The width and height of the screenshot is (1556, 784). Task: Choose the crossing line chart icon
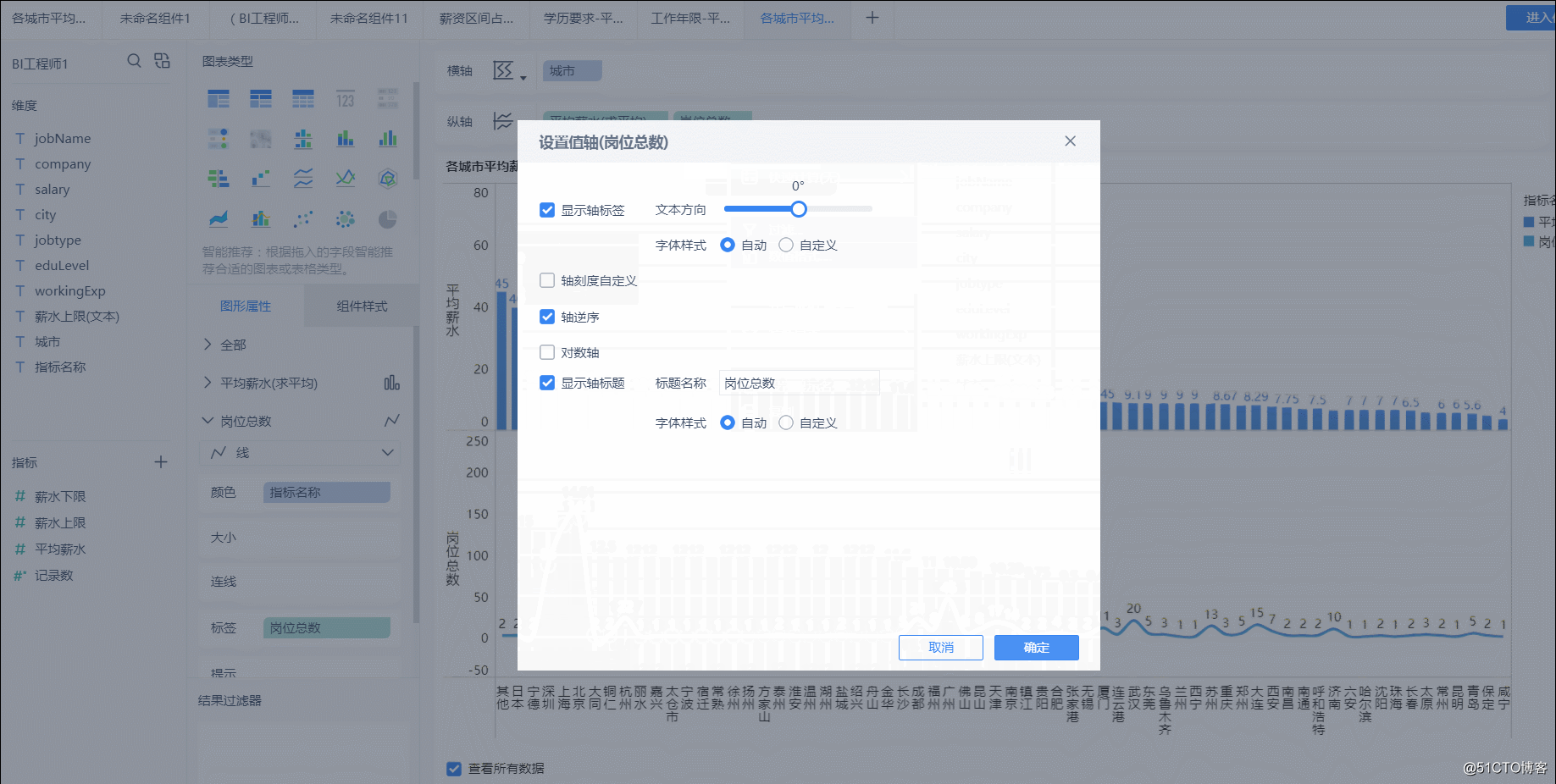[x=346, y=178]
